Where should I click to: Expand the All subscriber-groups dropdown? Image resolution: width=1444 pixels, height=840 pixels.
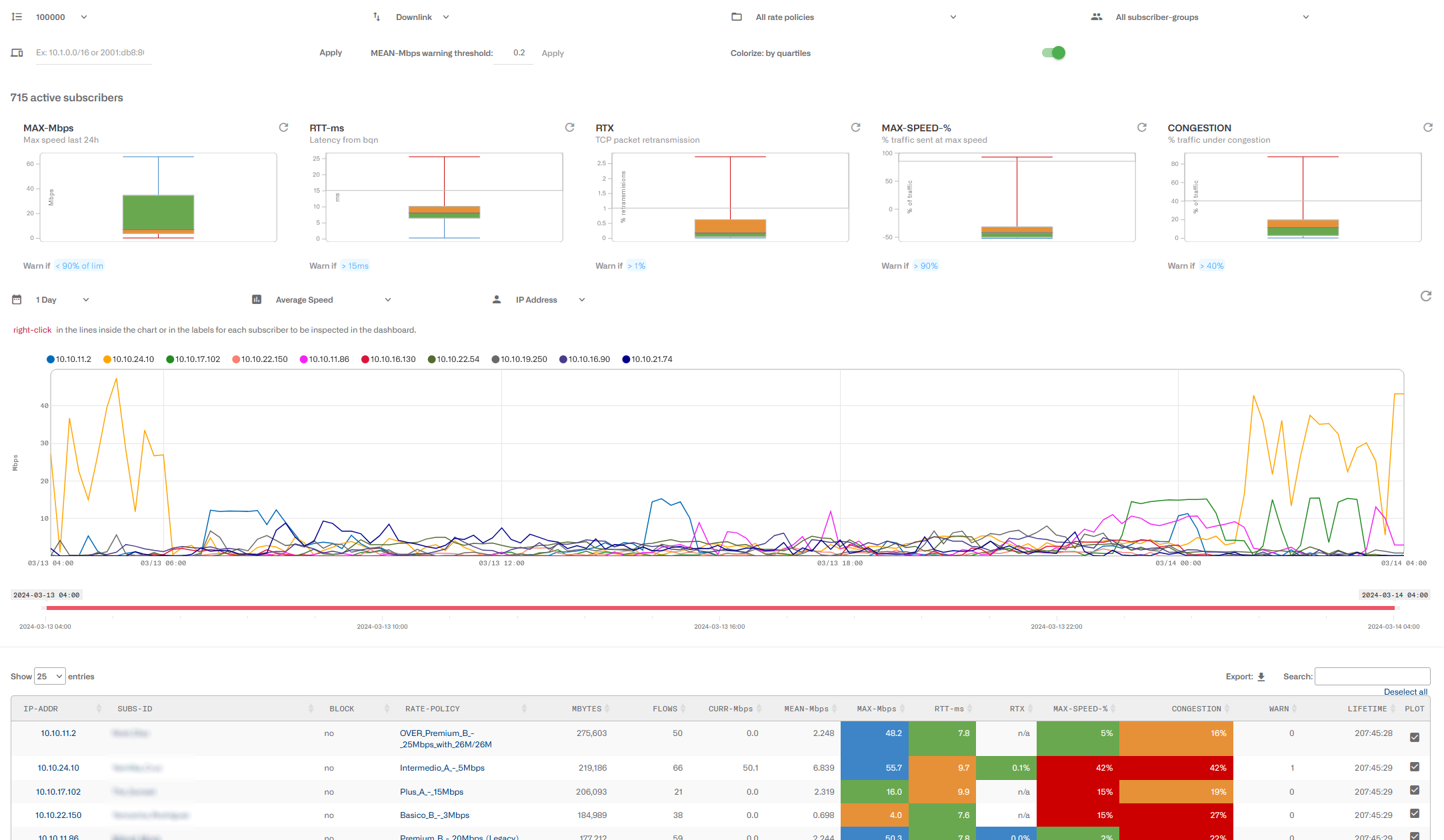1305,17
